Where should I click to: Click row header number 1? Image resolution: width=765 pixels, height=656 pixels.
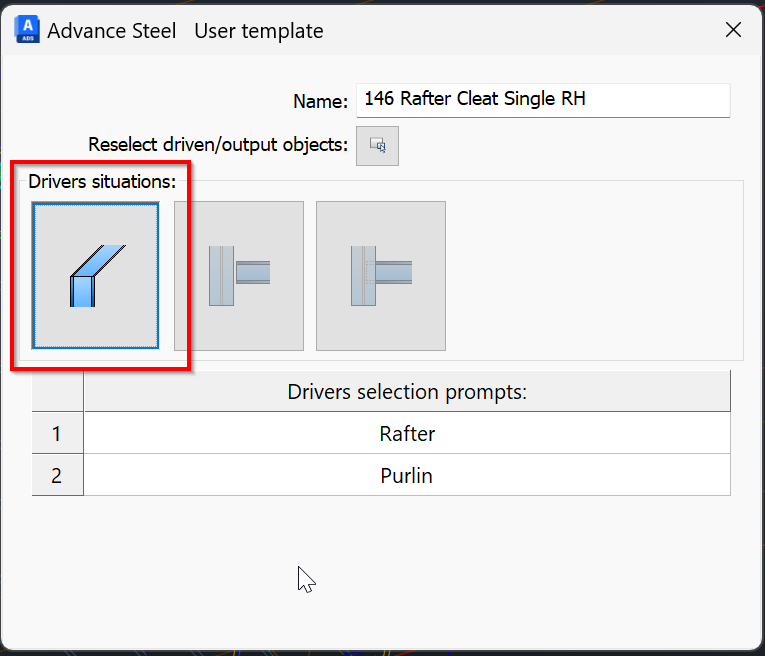pyautogui.click(x=57, y=434)
